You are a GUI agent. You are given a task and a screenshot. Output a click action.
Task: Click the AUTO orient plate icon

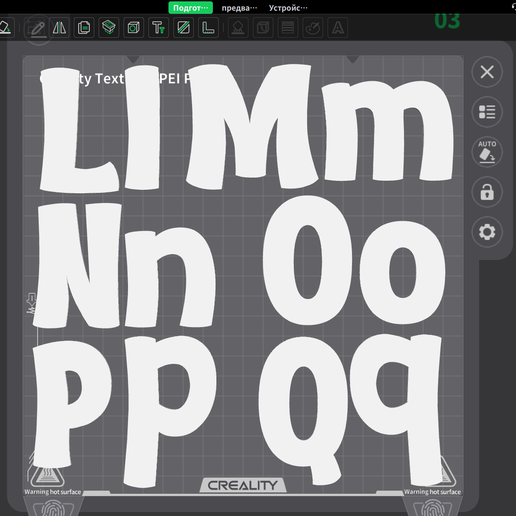tap(487, 152)
